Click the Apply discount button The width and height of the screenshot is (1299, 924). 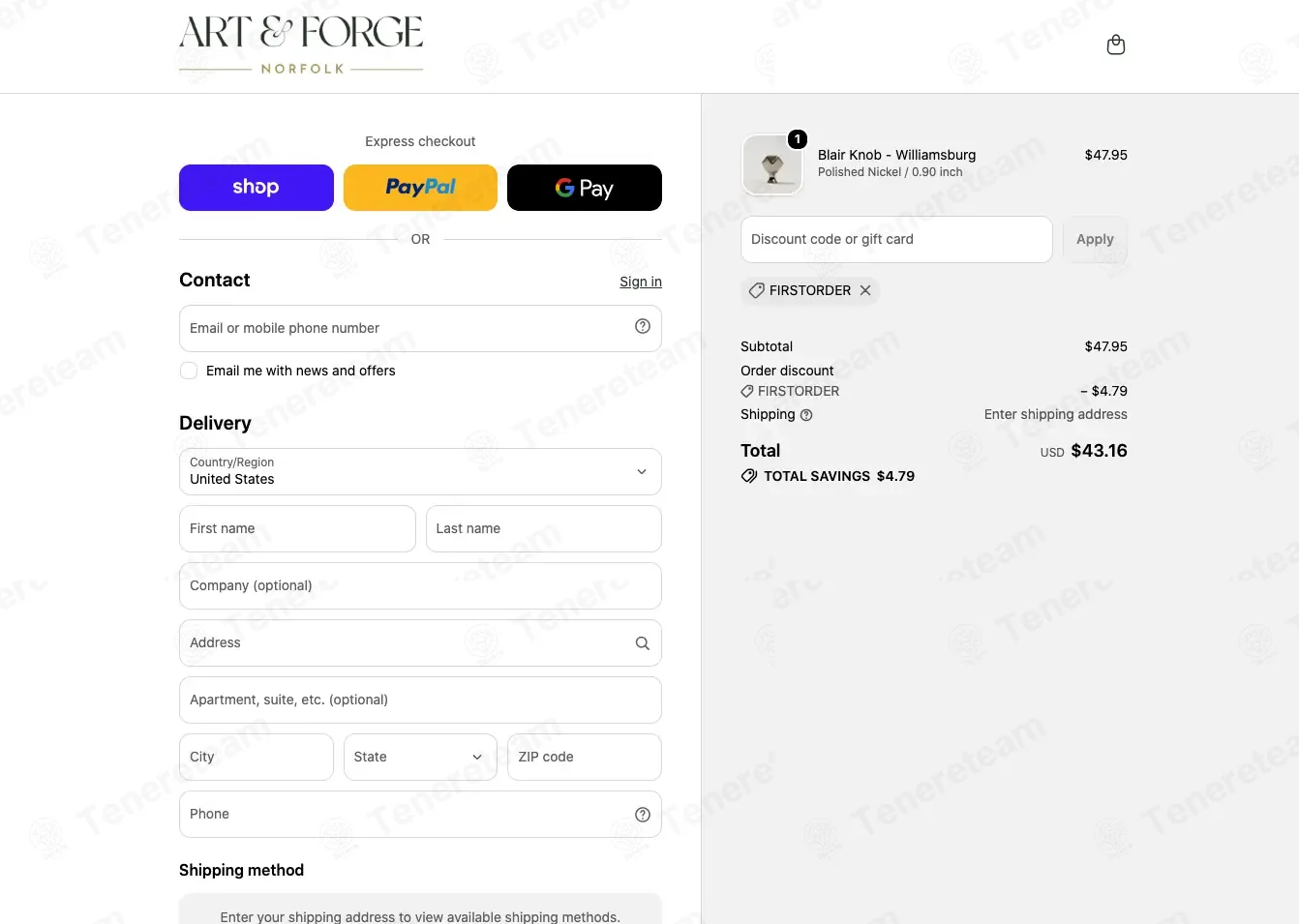(1095, 239)
